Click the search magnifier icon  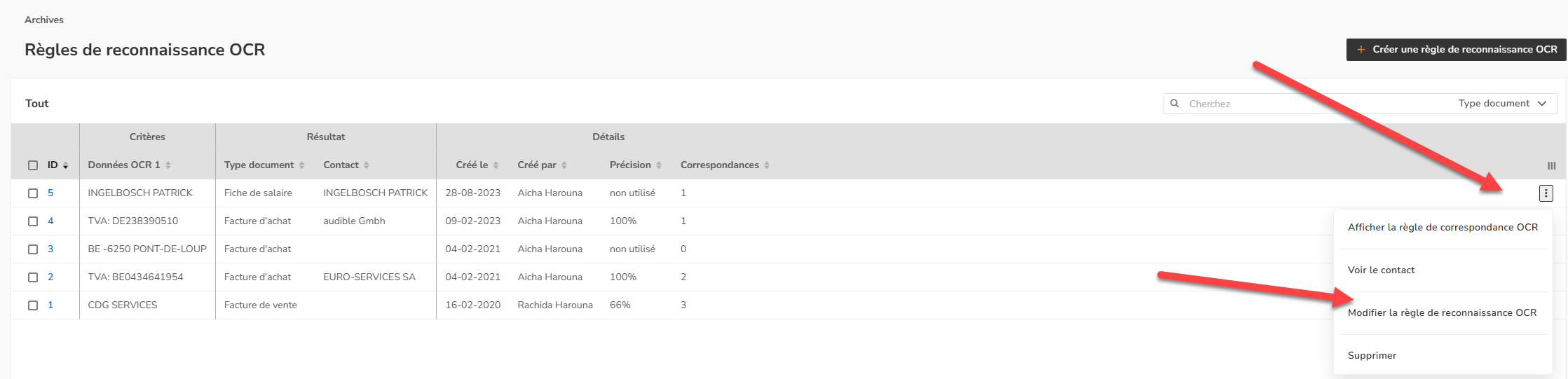pos(1175,104)
